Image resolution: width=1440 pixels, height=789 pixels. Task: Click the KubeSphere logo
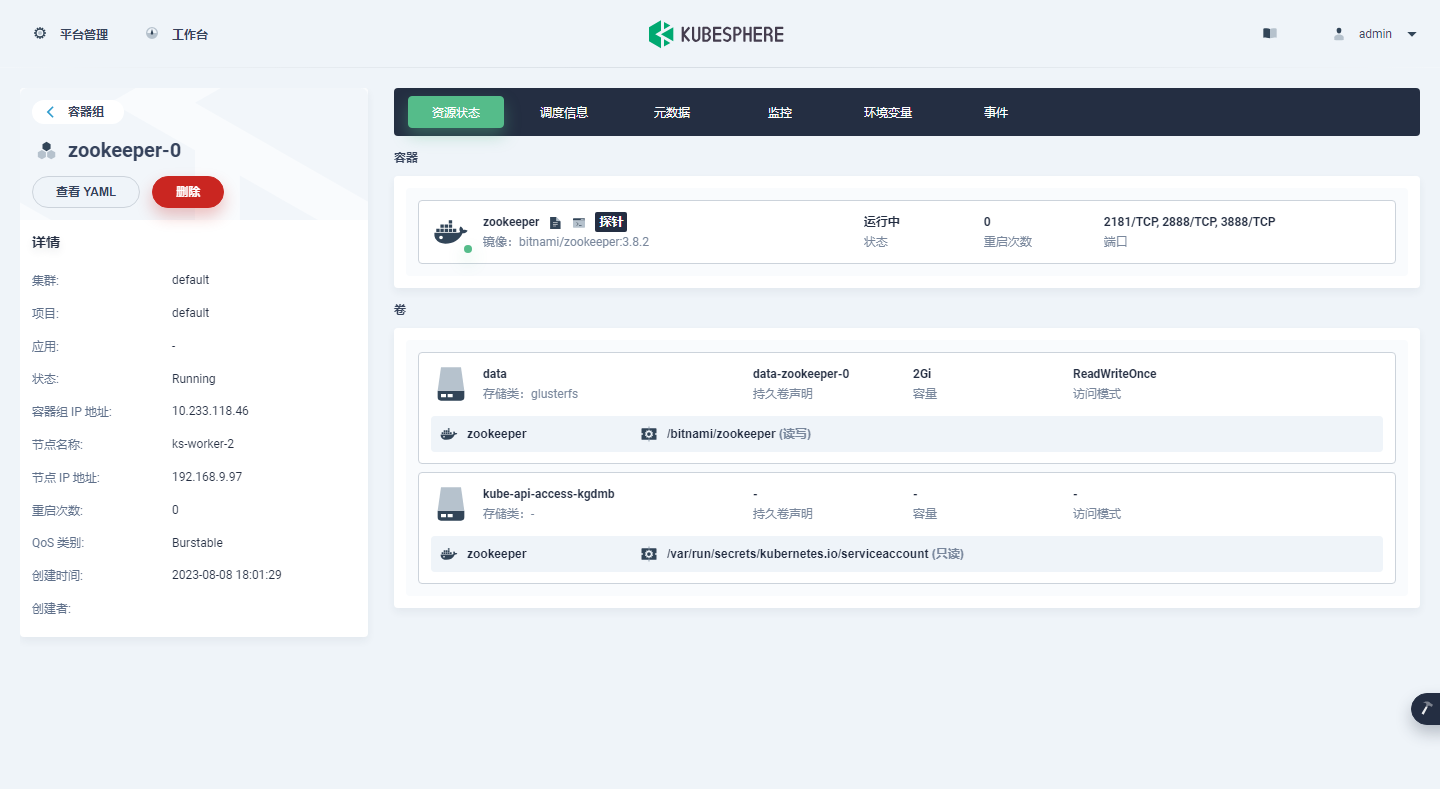click(x=716, y=34)
